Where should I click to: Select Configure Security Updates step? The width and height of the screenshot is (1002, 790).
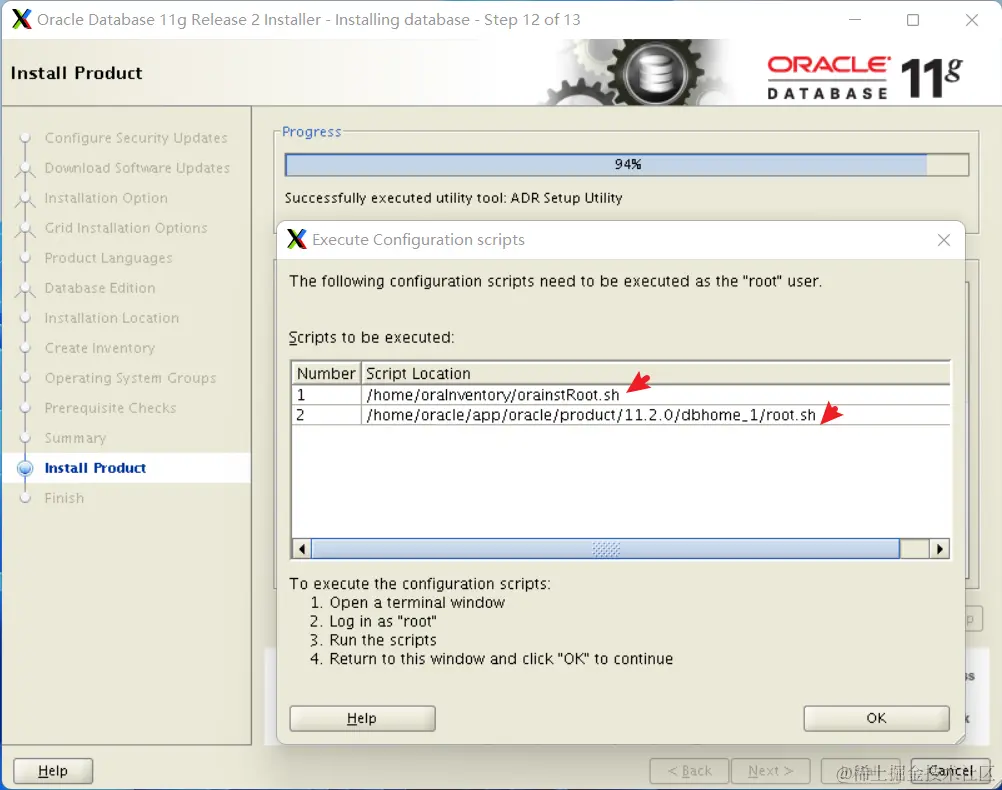(135, 138)
